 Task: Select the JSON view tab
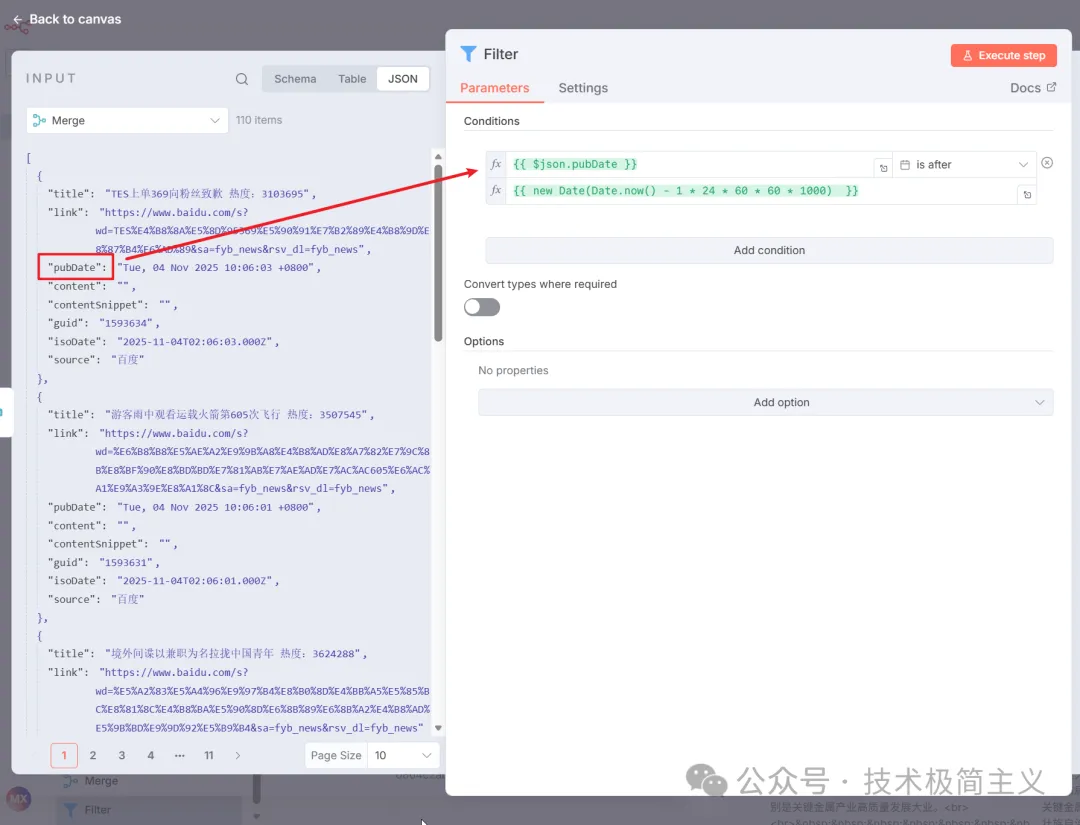402,79
